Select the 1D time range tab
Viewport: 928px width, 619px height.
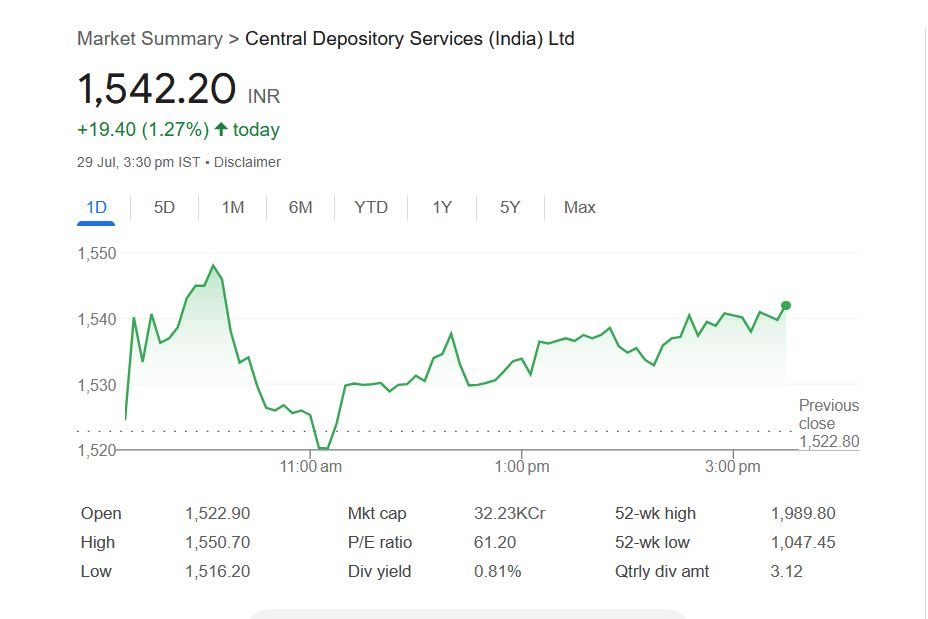pos(96,208)
